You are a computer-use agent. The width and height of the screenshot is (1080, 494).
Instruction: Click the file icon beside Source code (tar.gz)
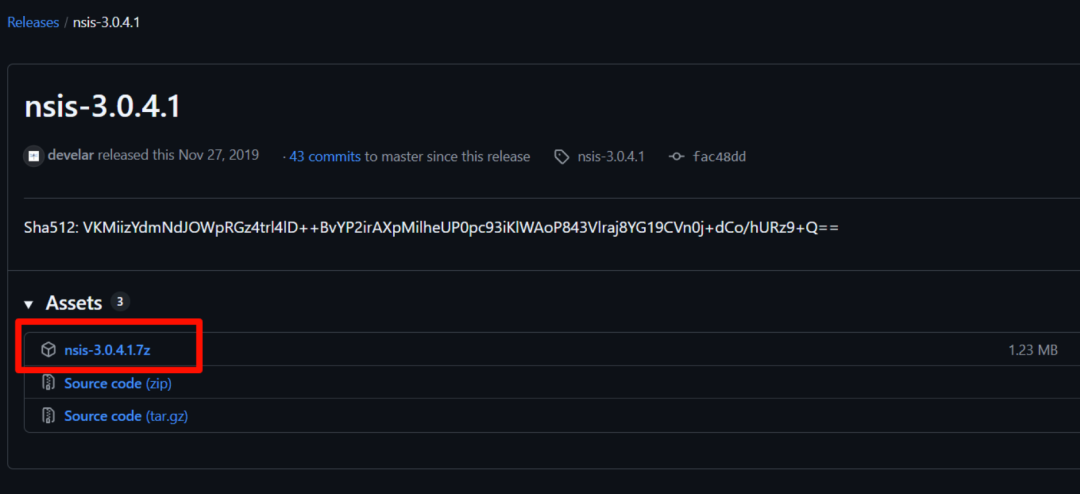tap(48, 416)
